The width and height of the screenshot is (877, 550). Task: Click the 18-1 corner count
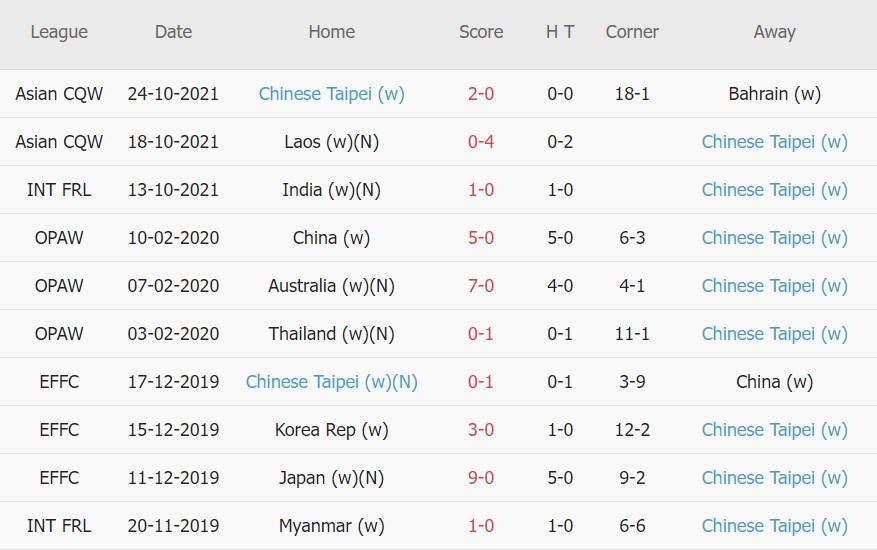click(x=632, y=94)
